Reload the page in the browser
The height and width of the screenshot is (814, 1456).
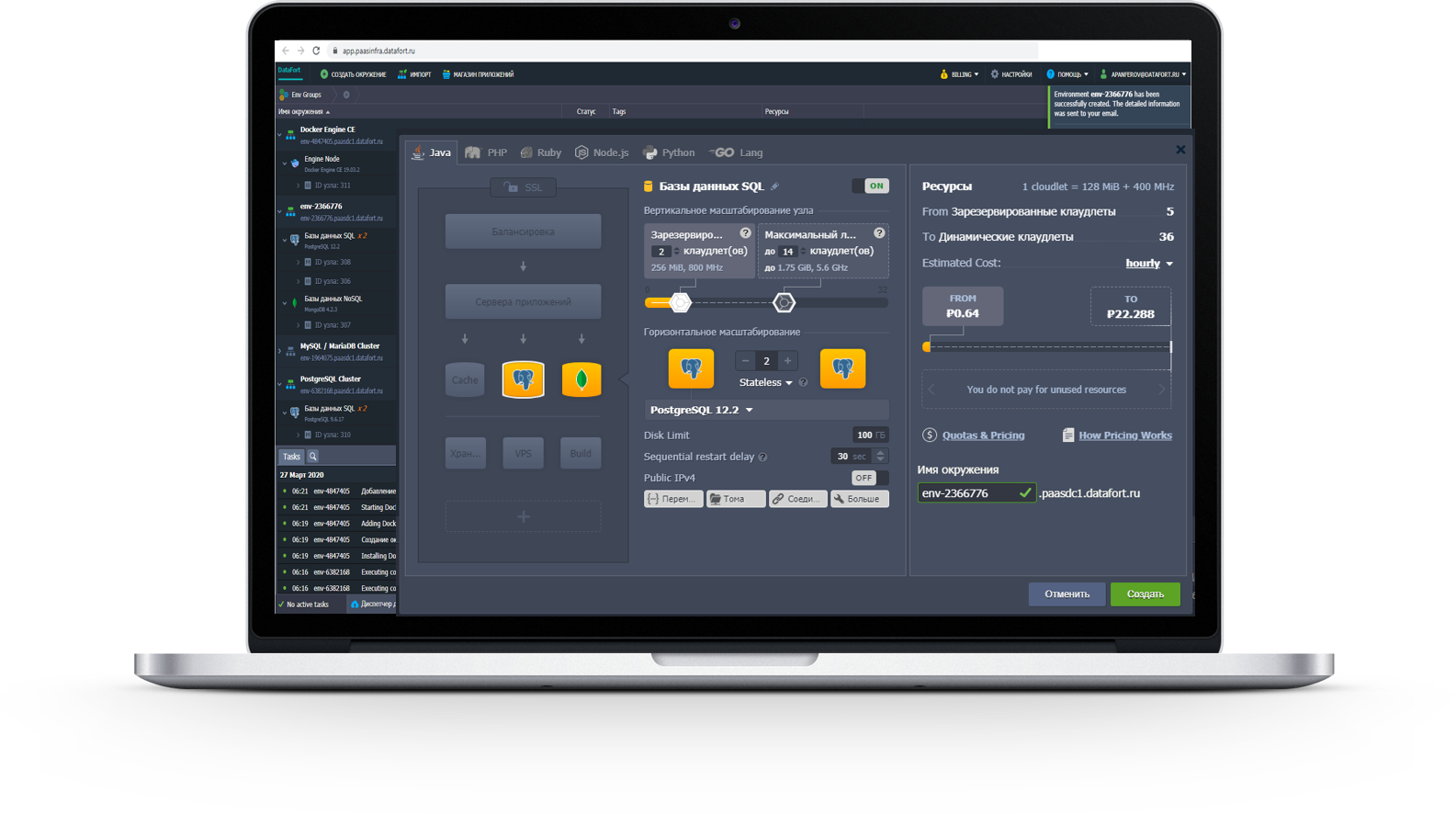[316, 51]
